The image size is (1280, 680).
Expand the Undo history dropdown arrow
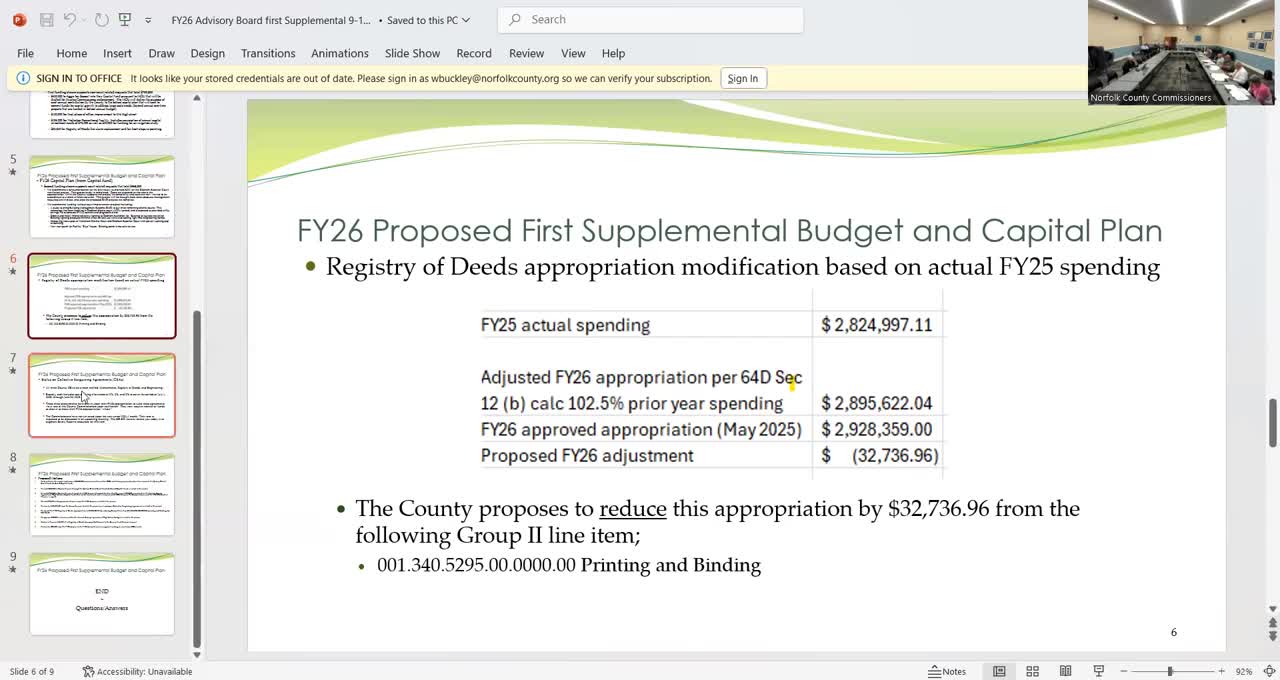84,20
